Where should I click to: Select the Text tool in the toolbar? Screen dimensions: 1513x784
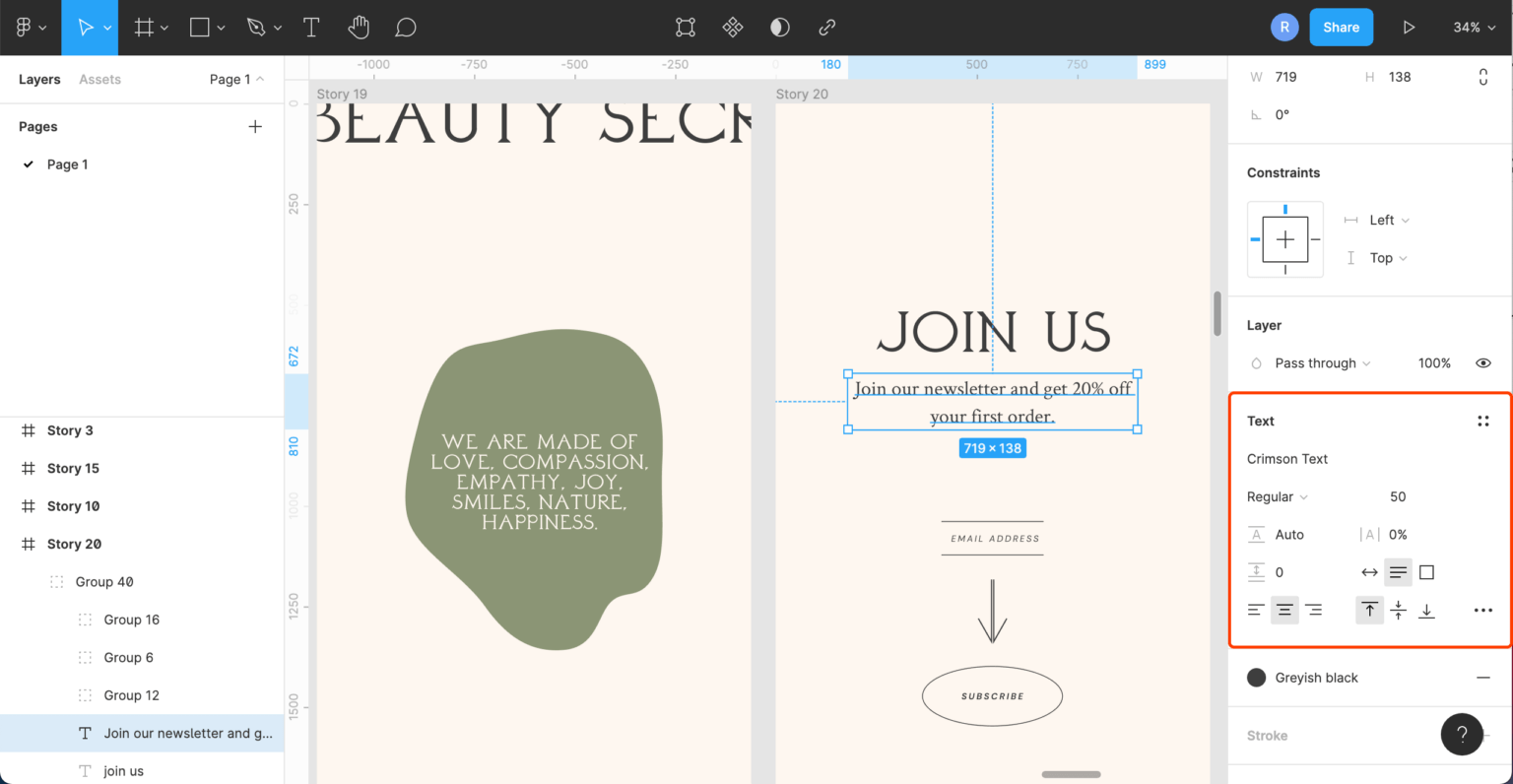pos(311,28)
